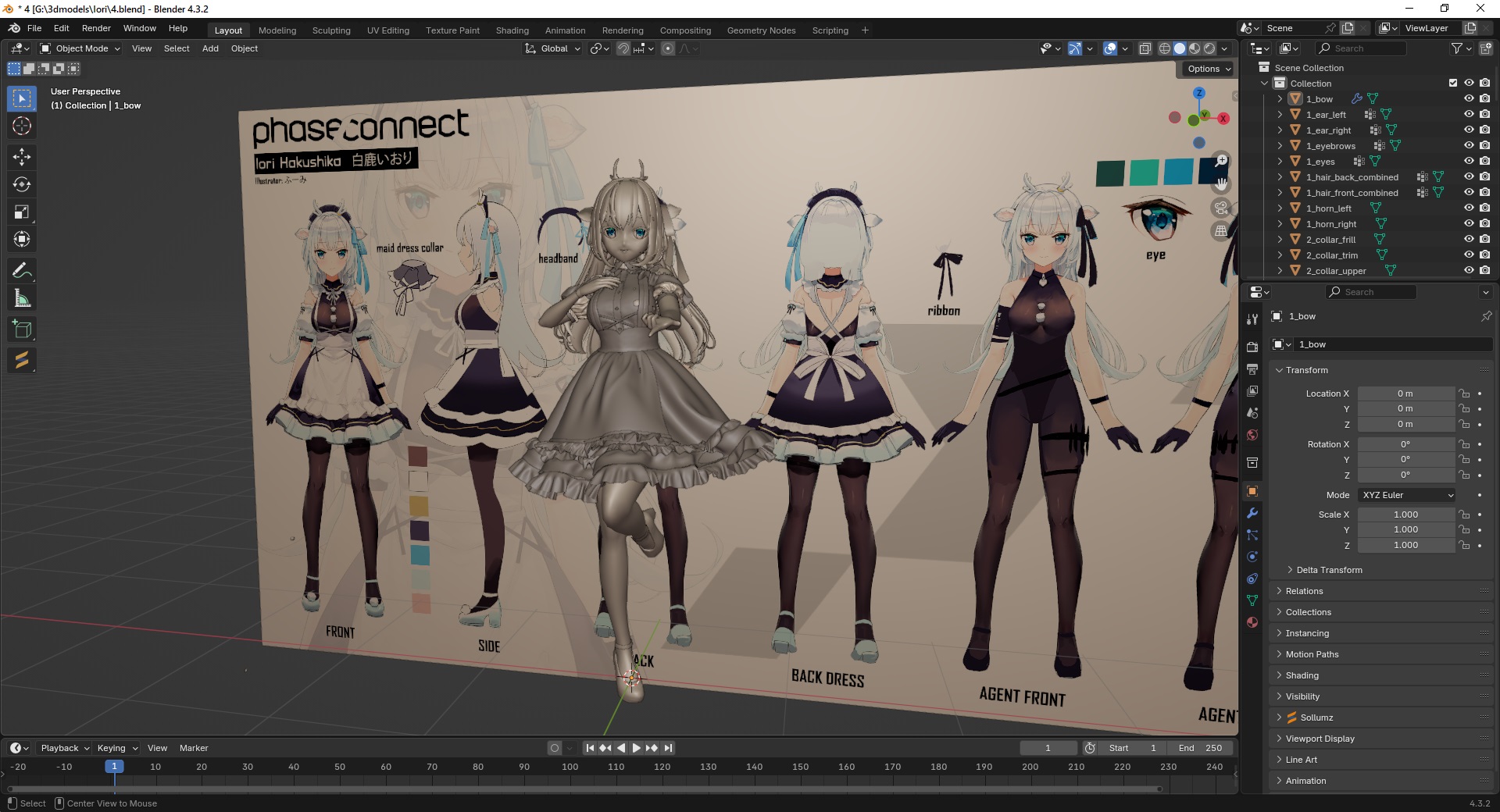Switch to the Sculpting workspace tab
The height and width of the screenshot is (812, 1500).
point(331,30)
